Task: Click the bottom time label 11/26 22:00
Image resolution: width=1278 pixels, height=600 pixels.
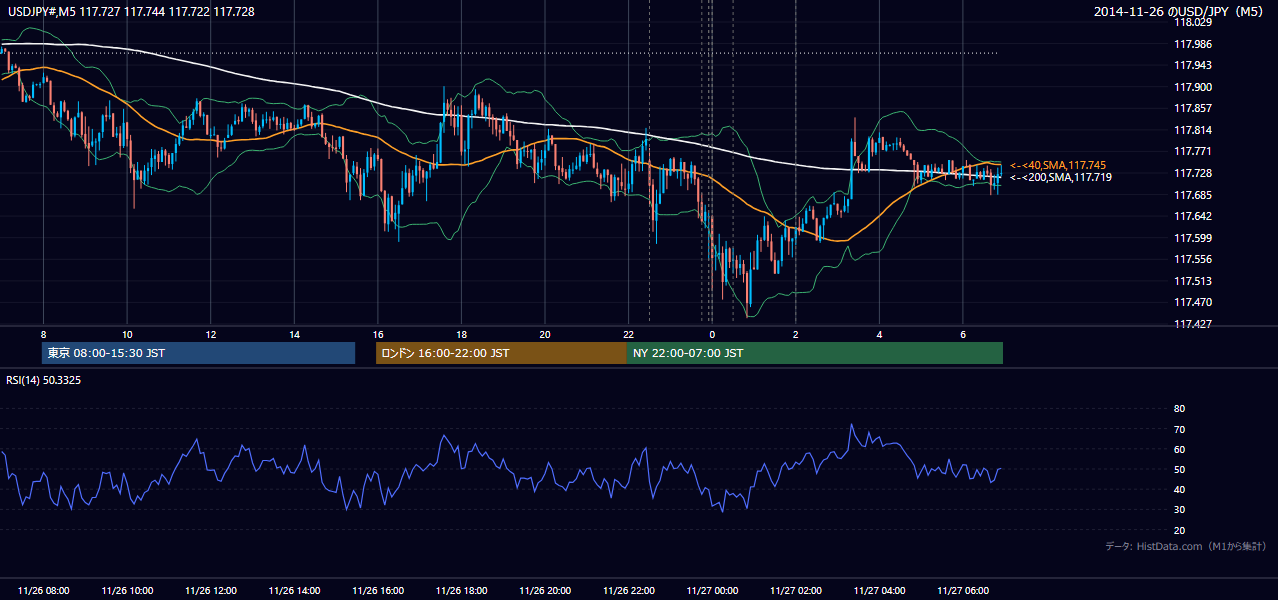Action: 629,591
